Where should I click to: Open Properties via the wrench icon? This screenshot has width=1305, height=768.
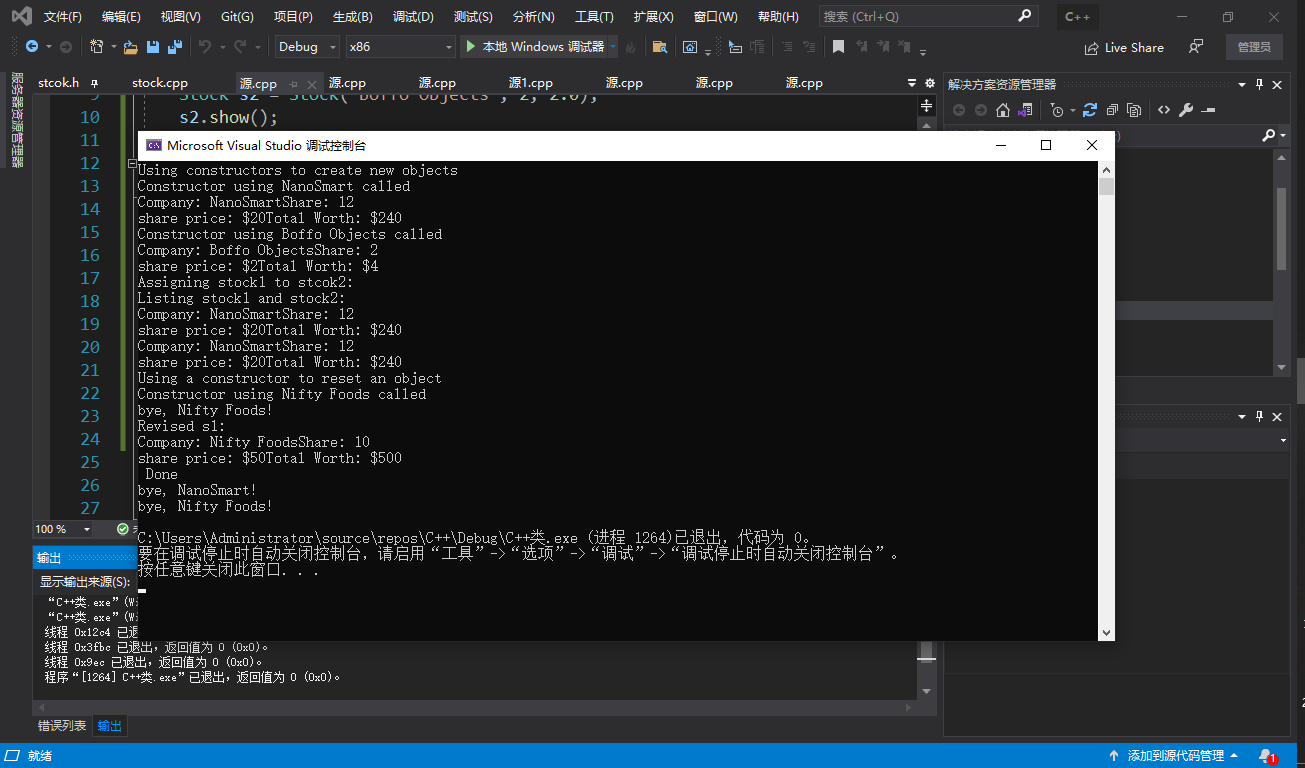pos(1187,110)
